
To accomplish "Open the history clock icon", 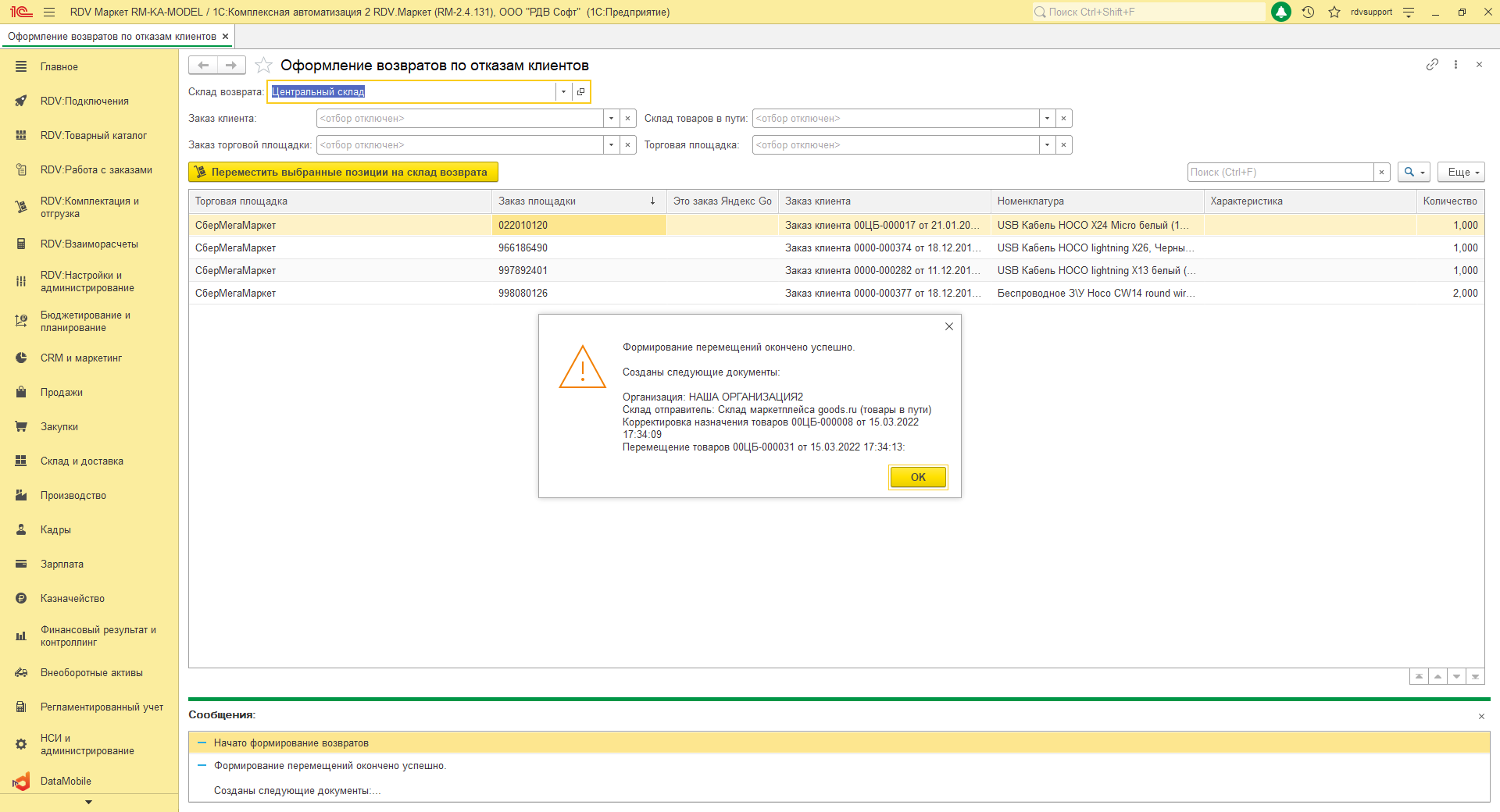I will (x=1308, y=12).
